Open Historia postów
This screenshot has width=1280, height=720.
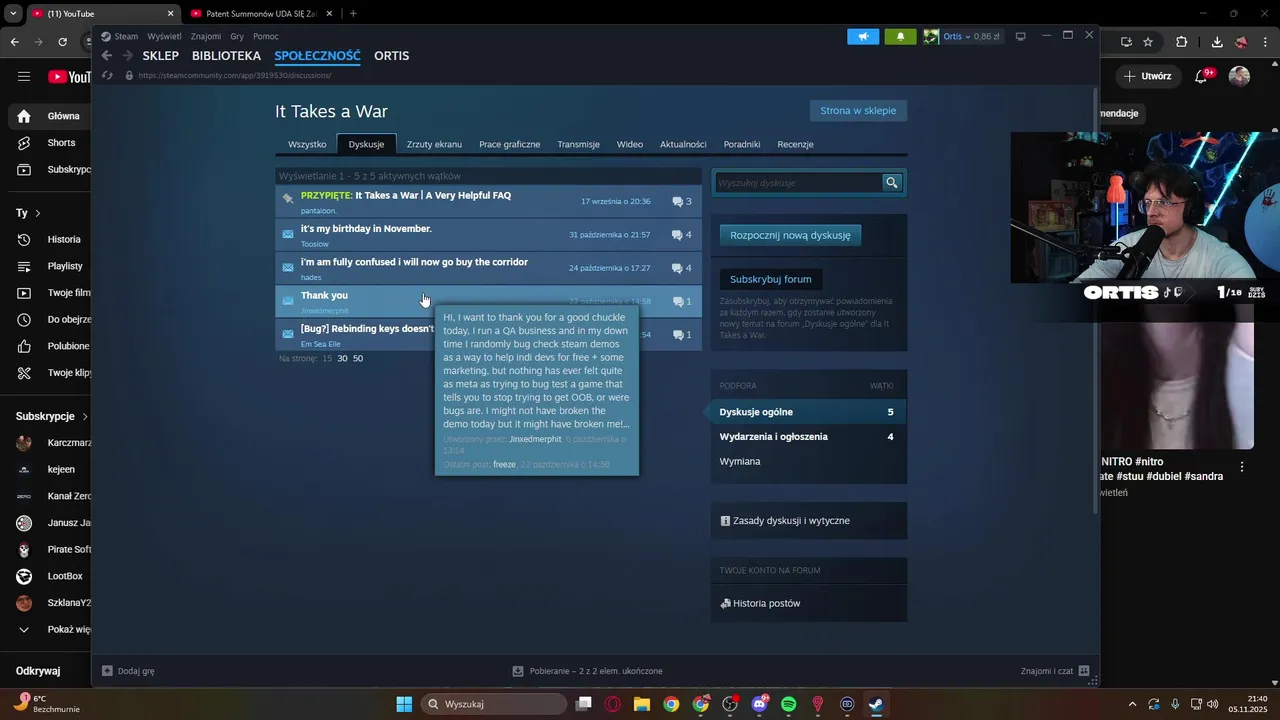click(x=760, y=603)
